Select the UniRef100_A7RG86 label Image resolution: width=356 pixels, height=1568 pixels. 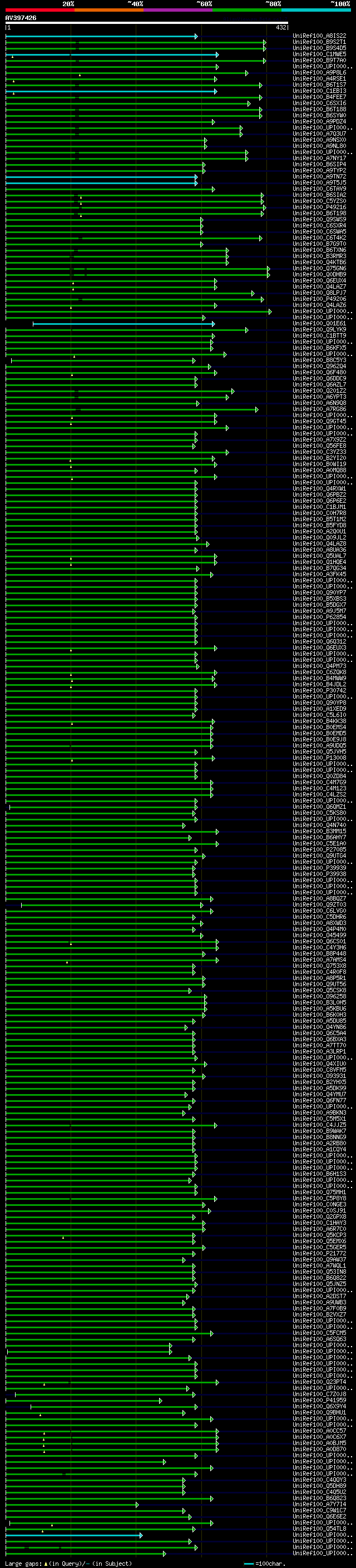pyautogui.click(x=319, y=409)
